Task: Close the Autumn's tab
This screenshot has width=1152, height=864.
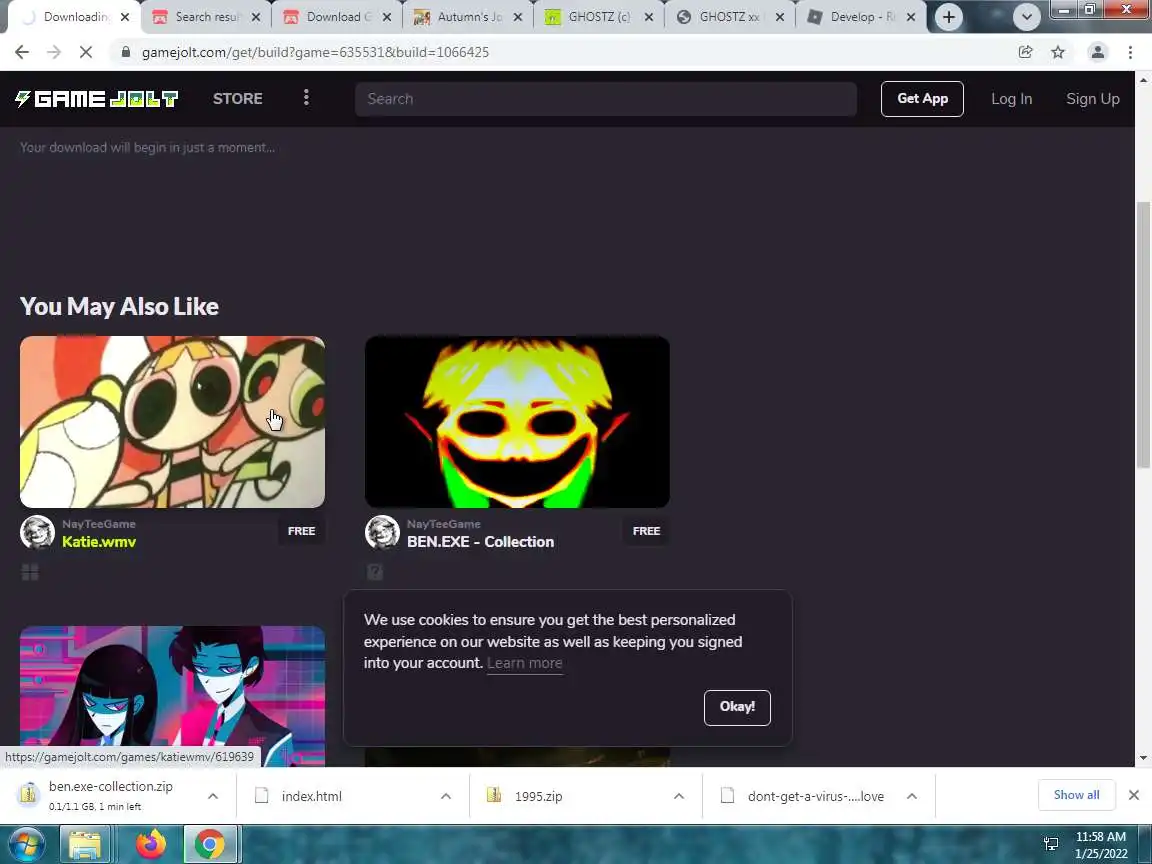Action: click(x=518, y=17)
